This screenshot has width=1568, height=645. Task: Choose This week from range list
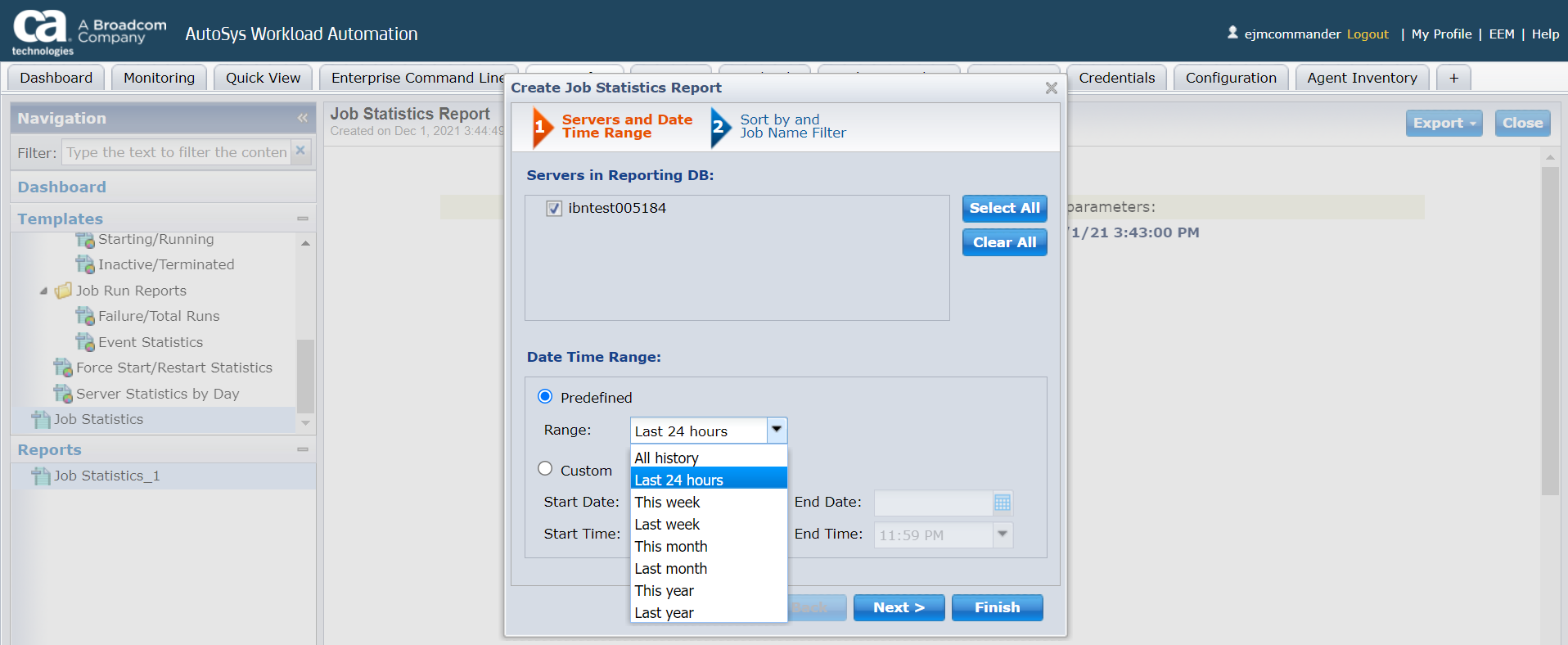coord(709,502)
